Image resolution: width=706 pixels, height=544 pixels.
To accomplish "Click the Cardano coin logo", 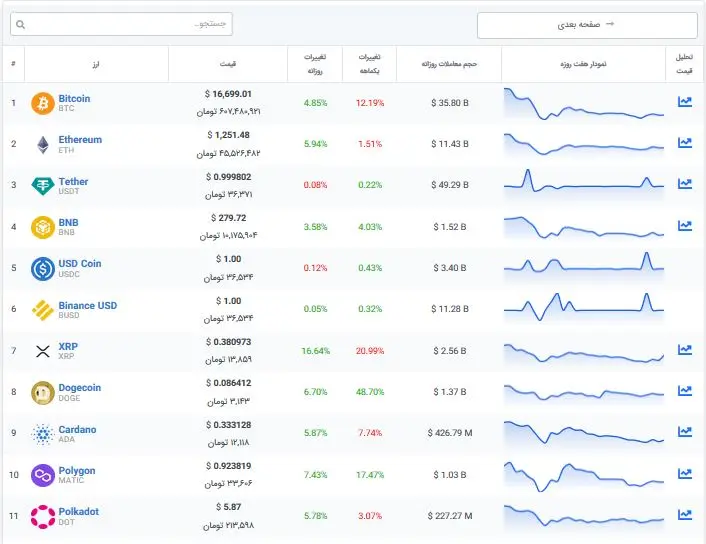I will pos(43,434).
